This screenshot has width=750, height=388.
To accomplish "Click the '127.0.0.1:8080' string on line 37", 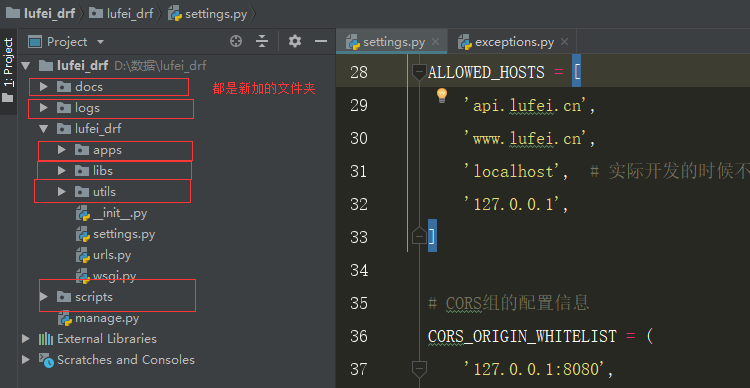I will 534,369.
